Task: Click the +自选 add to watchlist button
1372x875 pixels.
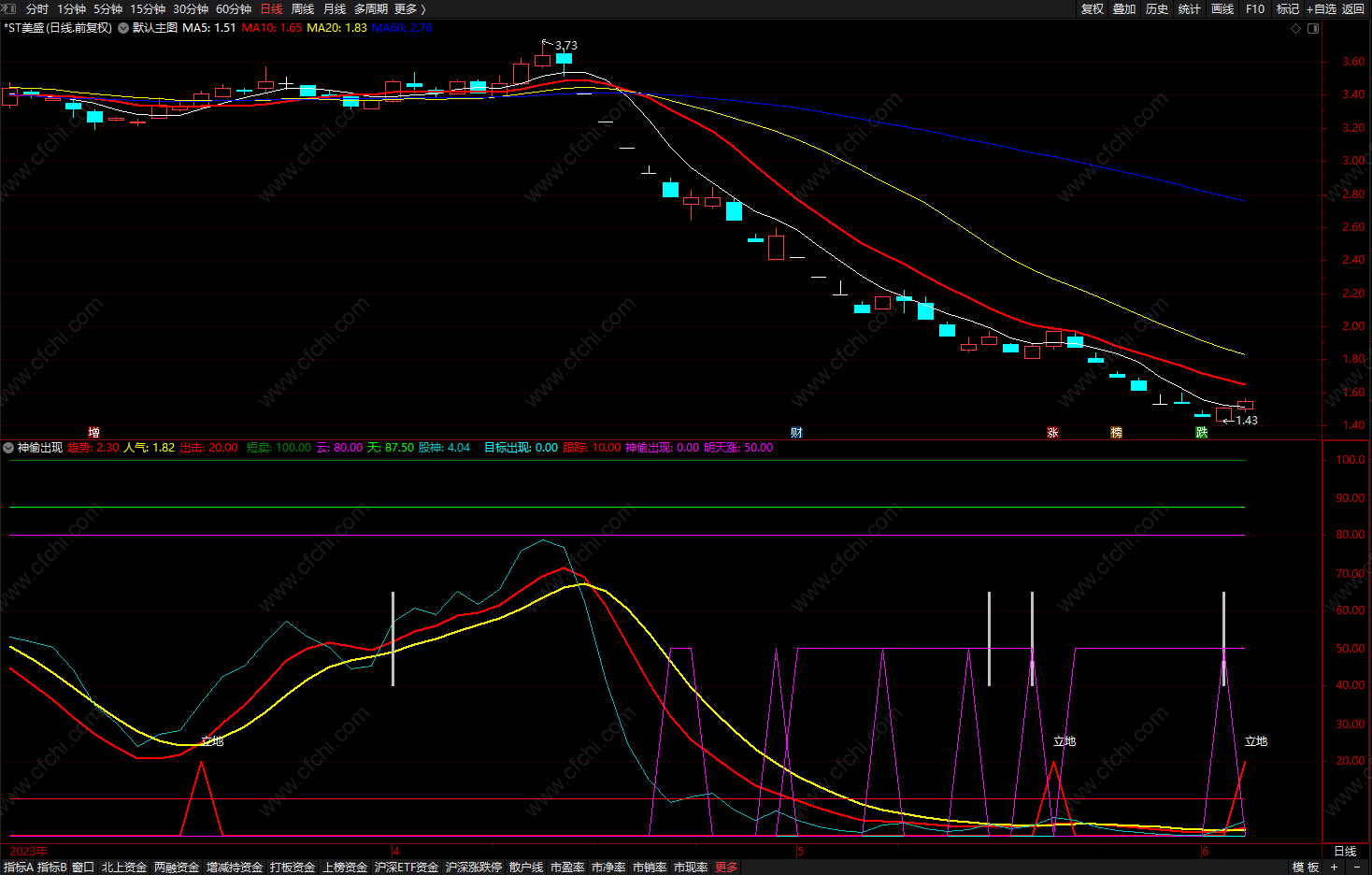Action: (x=1322, y=8)
